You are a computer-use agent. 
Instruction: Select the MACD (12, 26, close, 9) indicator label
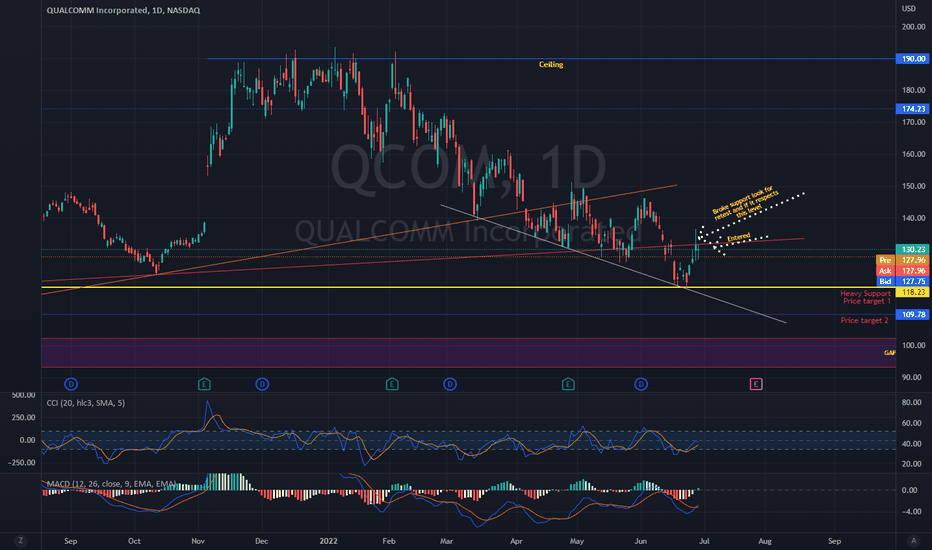[111, 484]
